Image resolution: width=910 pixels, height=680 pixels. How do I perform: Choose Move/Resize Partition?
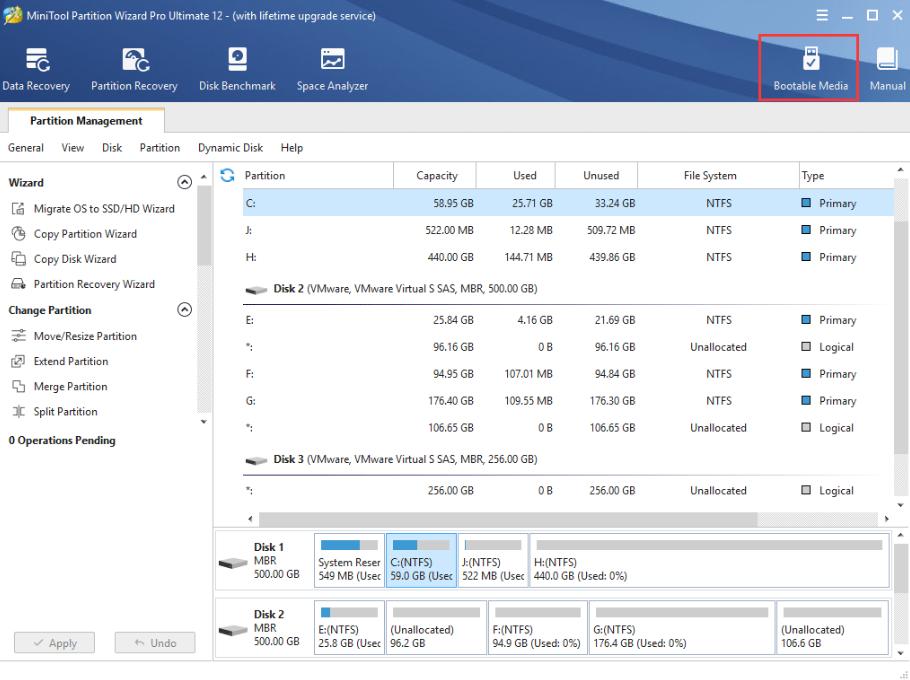tap(85, 336)
